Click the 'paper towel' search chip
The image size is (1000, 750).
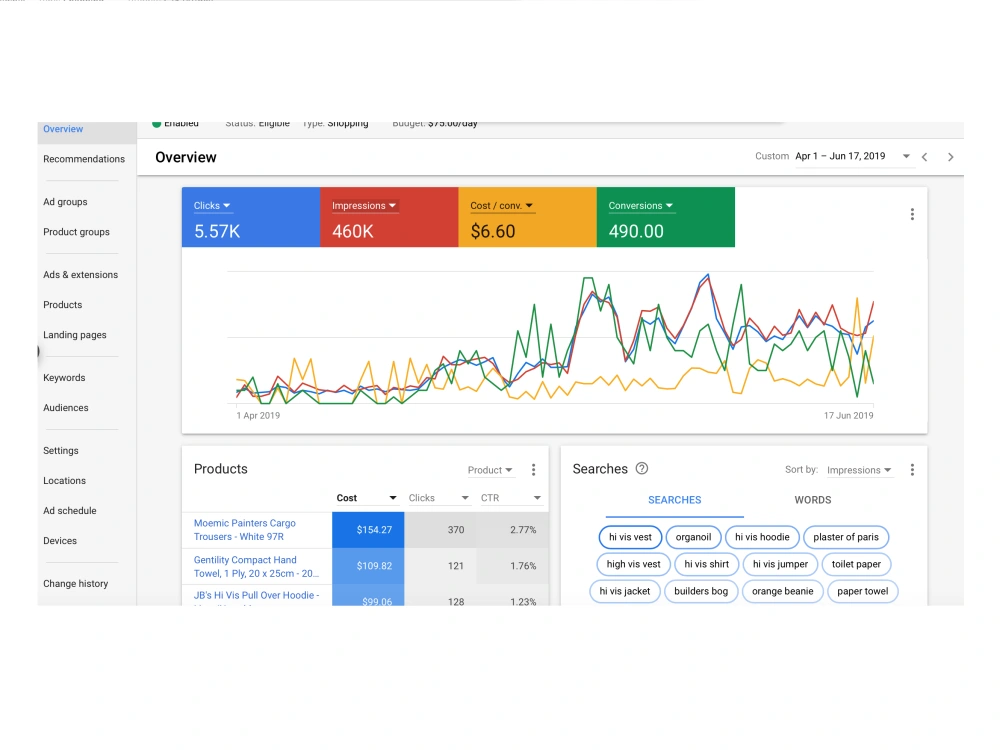click(862, 591)
